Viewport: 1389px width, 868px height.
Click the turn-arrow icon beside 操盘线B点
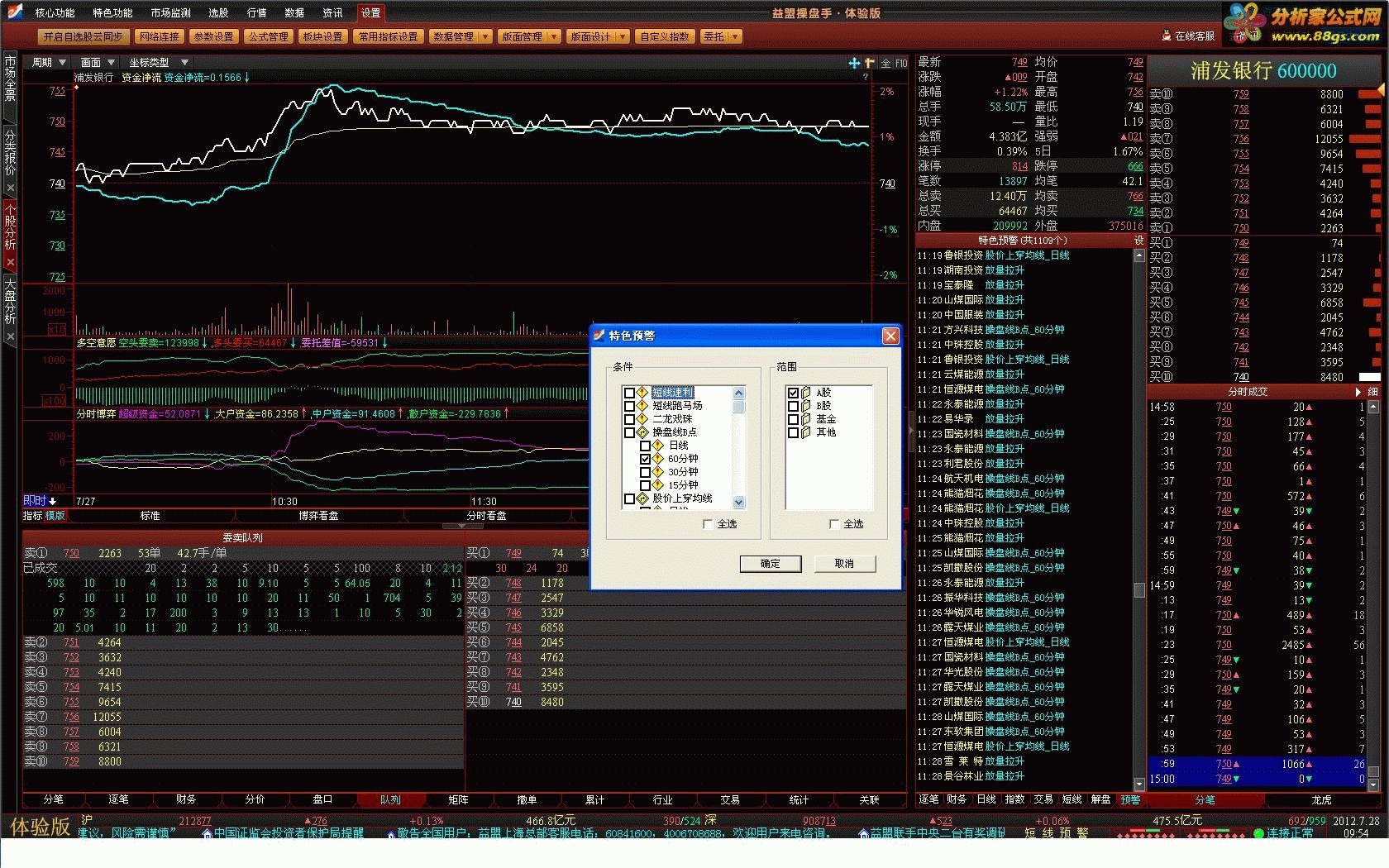pyautogui.click(x=642, y=432)
